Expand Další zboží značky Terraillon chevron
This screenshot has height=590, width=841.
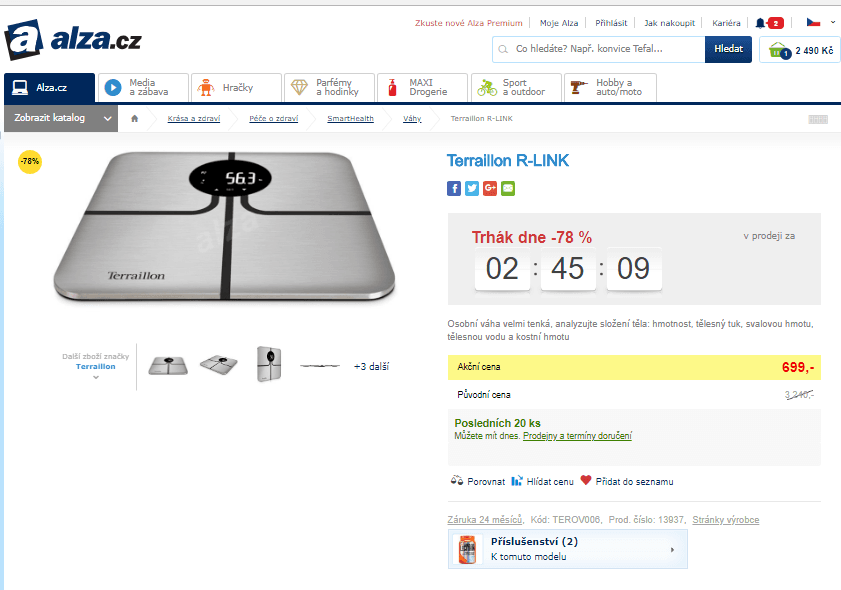click(x=96, y=378)
